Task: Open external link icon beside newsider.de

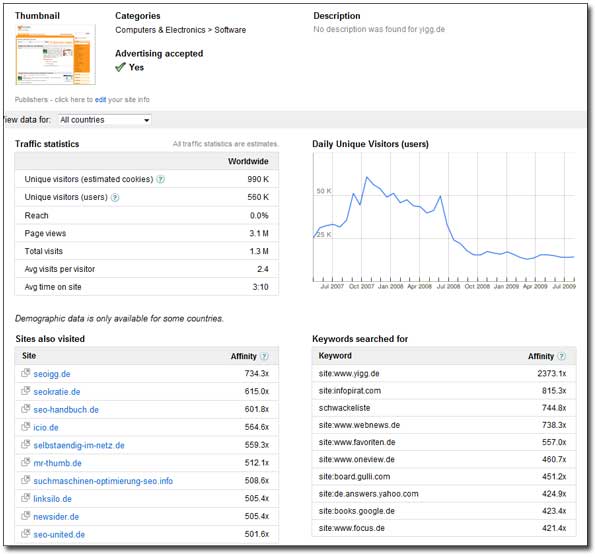Action: click(x=25, y=516)
